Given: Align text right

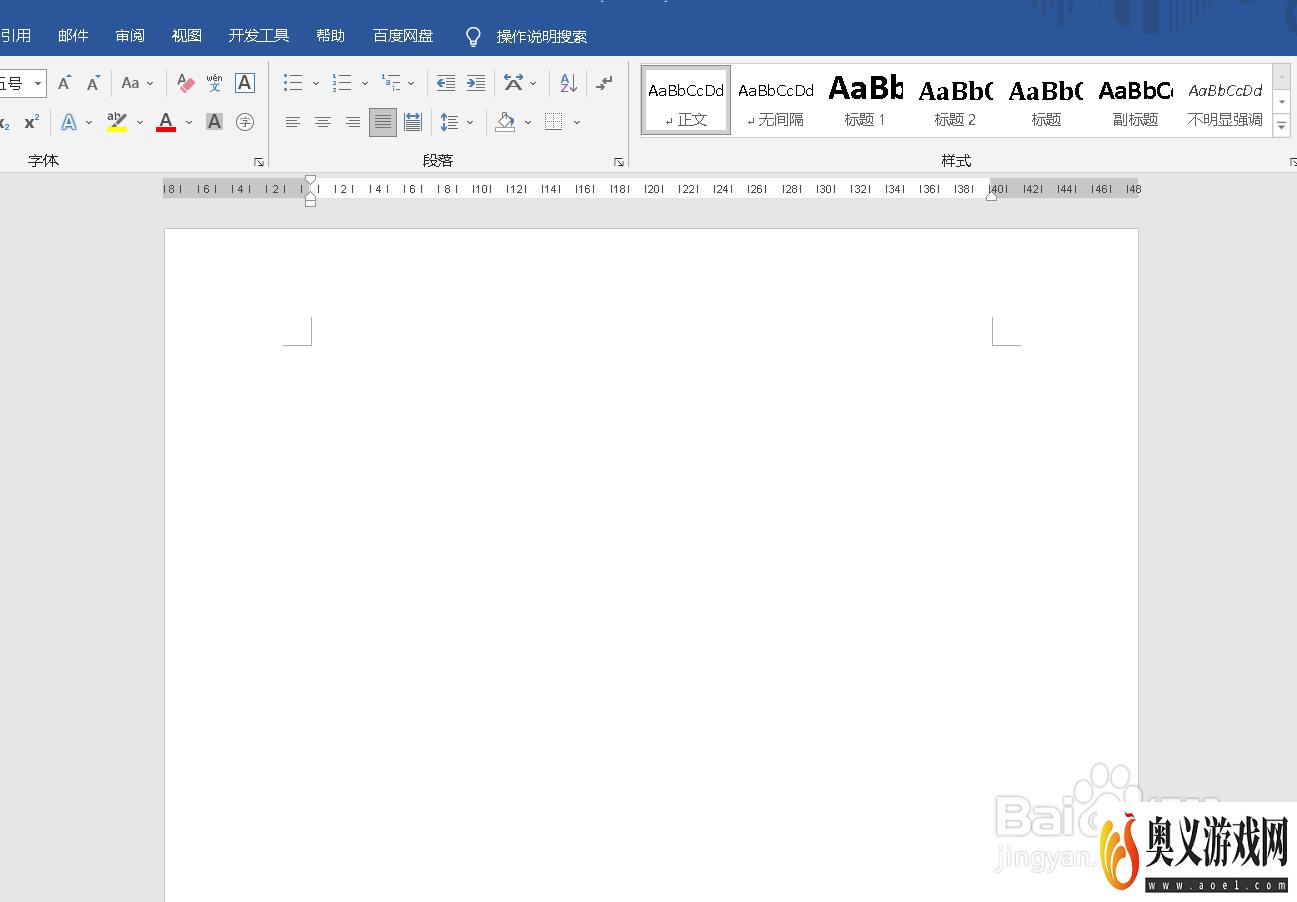Looking at the screenshot, I should [353, 122].
